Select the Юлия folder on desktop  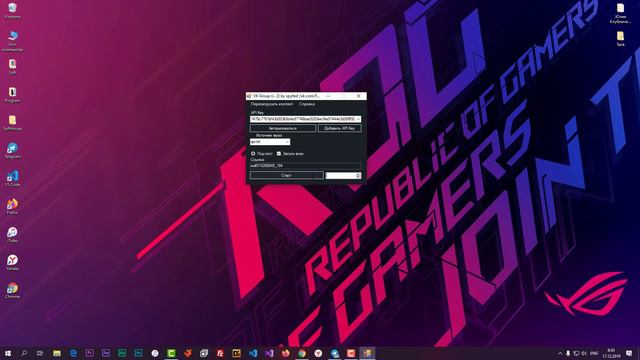[620, 13]
